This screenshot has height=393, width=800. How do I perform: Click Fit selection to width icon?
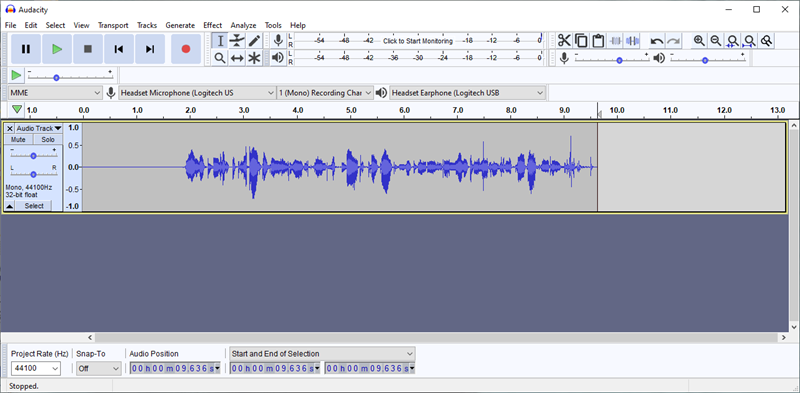pyautogui.click(x=733, y=41)
